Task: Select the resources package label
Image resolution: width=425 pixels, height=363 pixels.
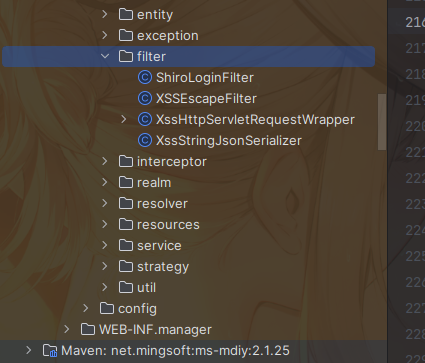Action: pos(168,225)
